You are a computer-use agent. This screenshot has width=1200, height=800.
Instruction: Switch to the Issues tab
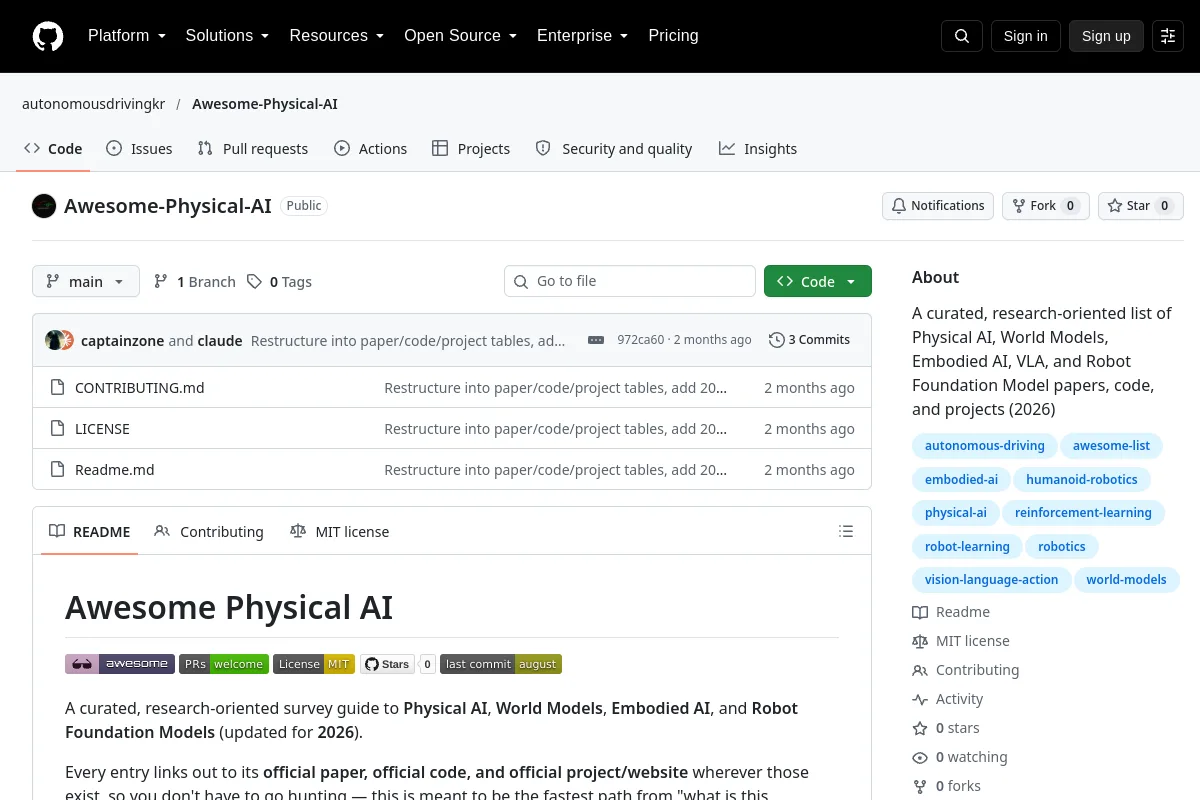coord(139,149)
